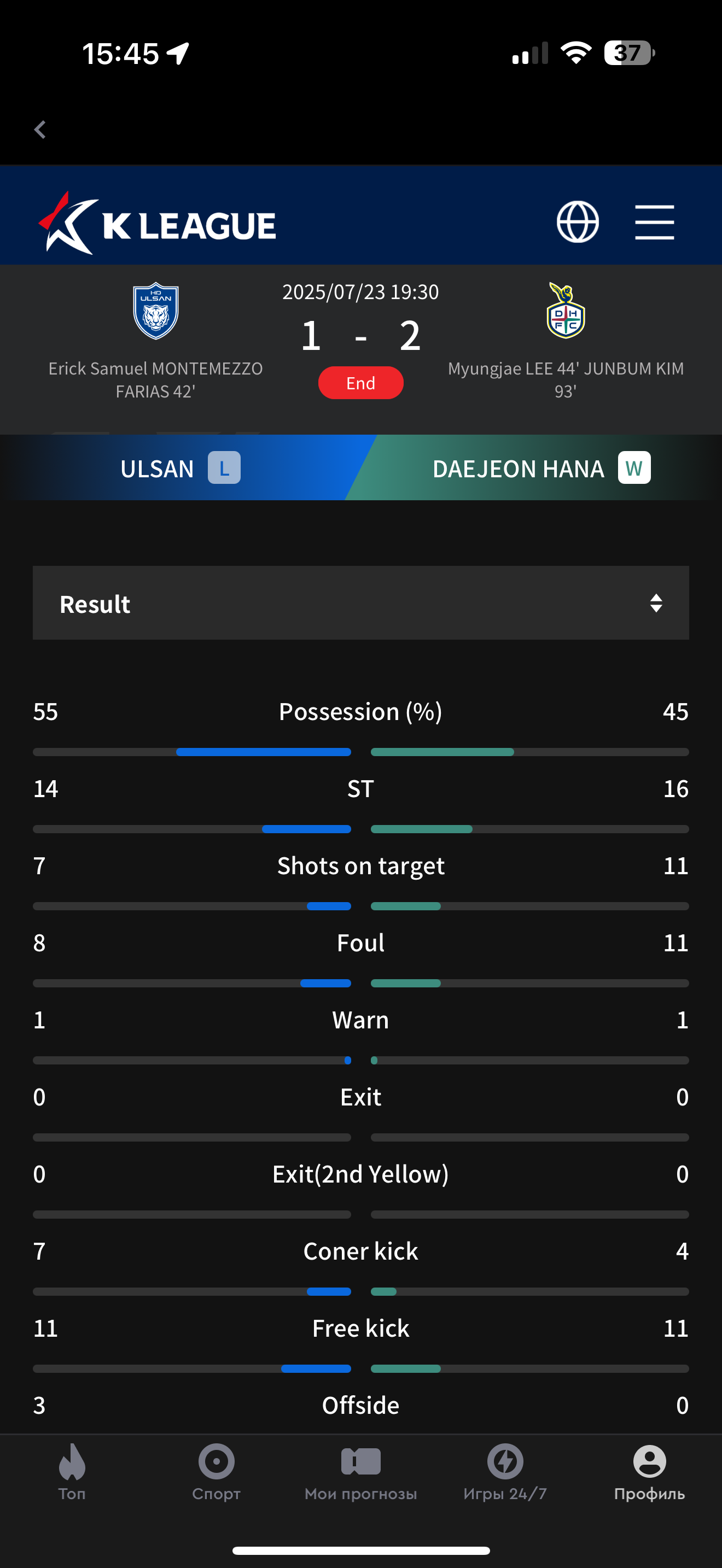The width and height of the screenshot is (722, 1568).
Task: Open the hamburger menu
Action: pos(654,221)
